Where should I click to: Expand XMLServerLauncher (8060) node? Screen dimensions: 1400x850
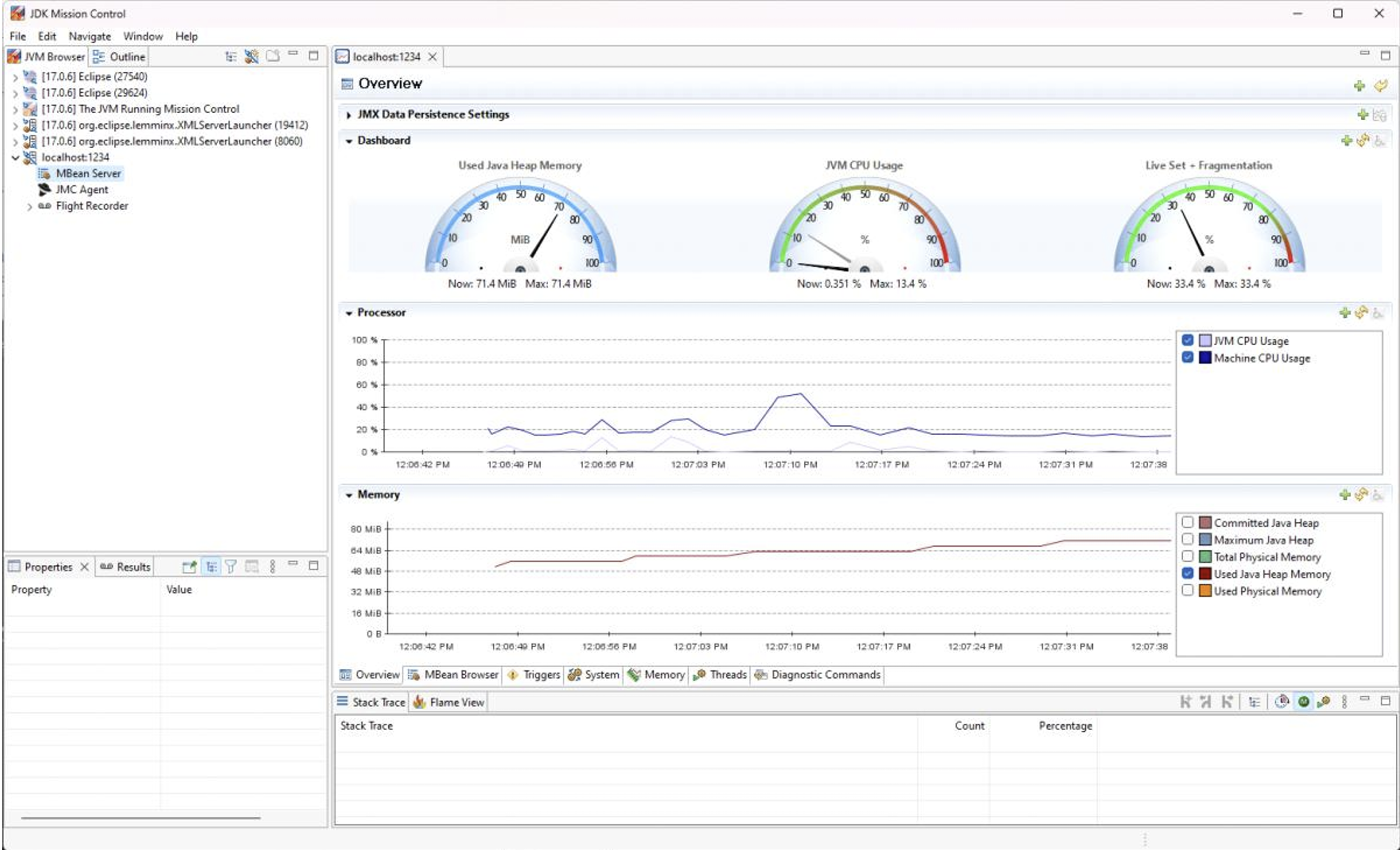[15, 142]
